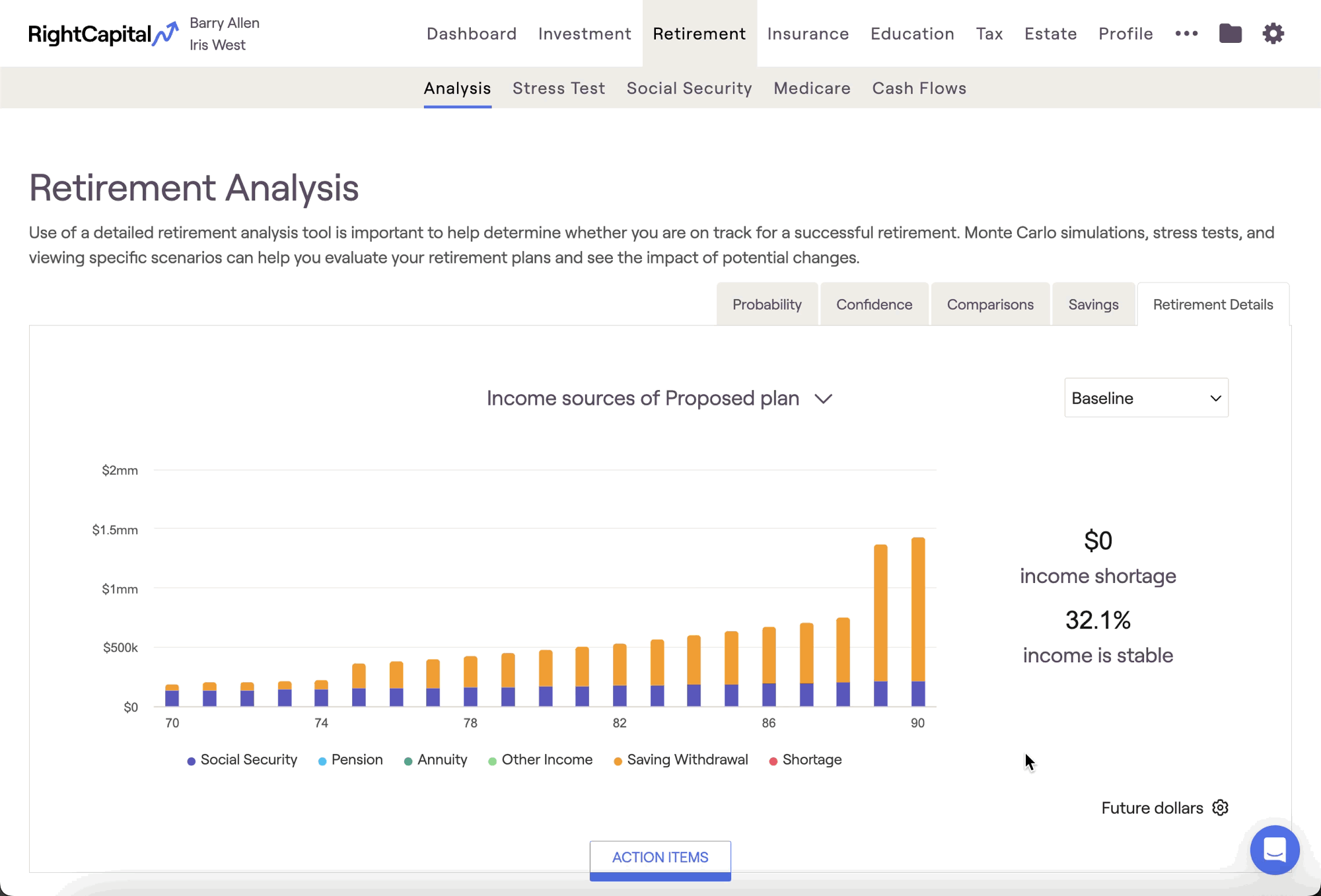Select the Savings tab
This screenshot has height=896, width=1321.
pyautogui.click(x=1093, y=304)
